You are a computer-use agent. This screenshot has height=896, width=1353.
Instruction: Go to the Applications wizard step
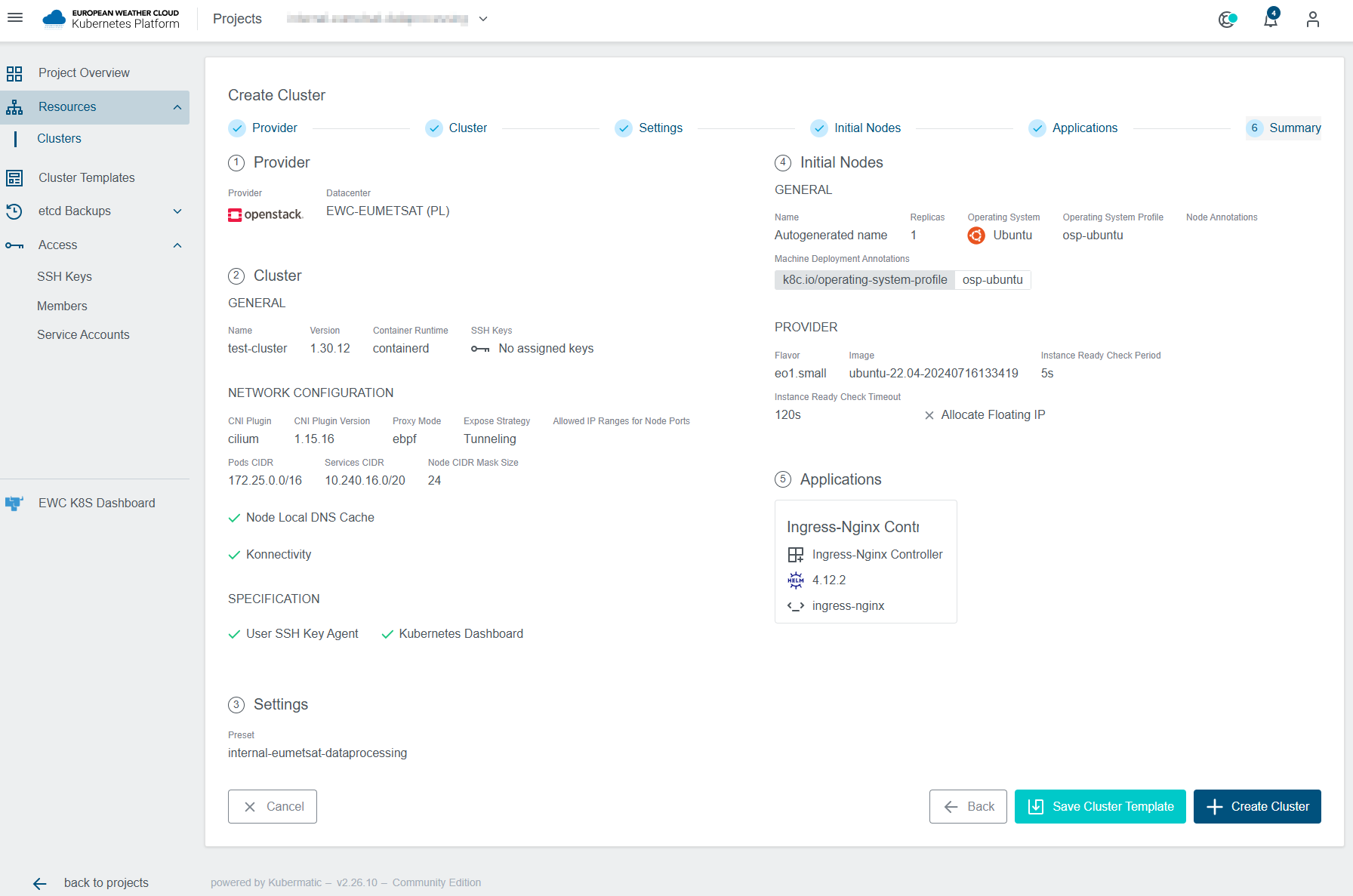coord(1074,128)
